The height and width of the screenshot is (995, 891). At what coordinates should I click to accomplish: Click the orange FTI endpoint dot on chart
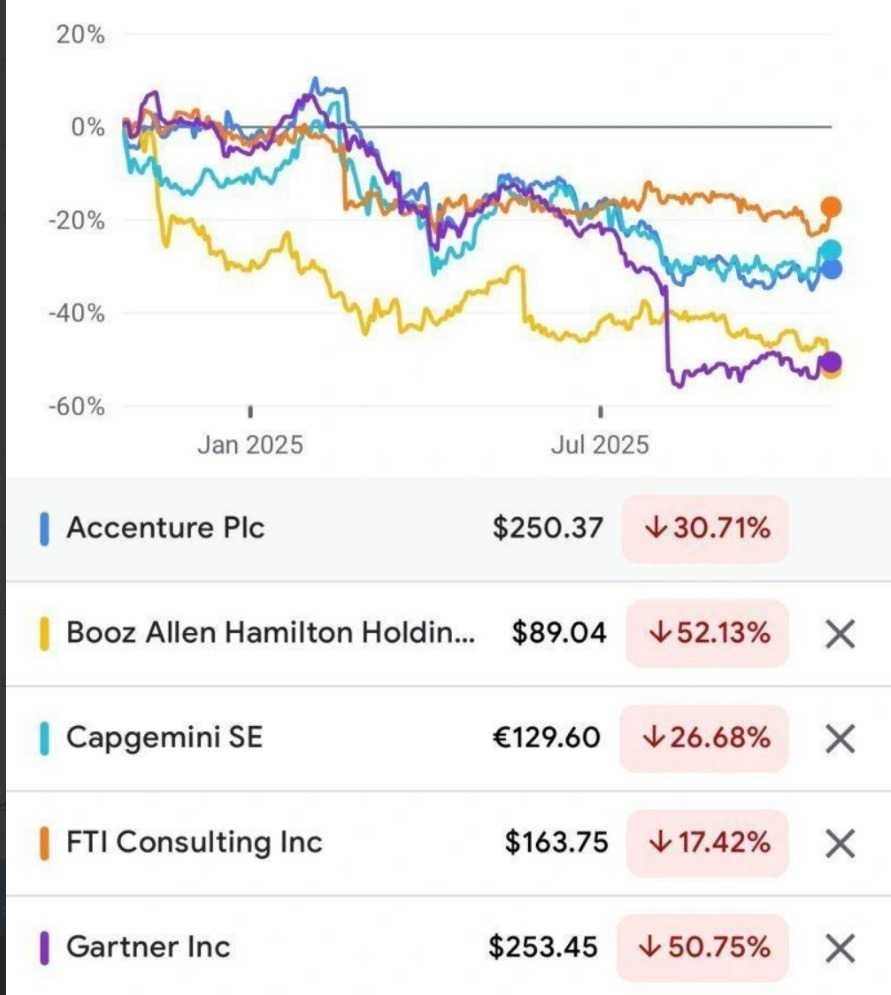click(831, 207)
